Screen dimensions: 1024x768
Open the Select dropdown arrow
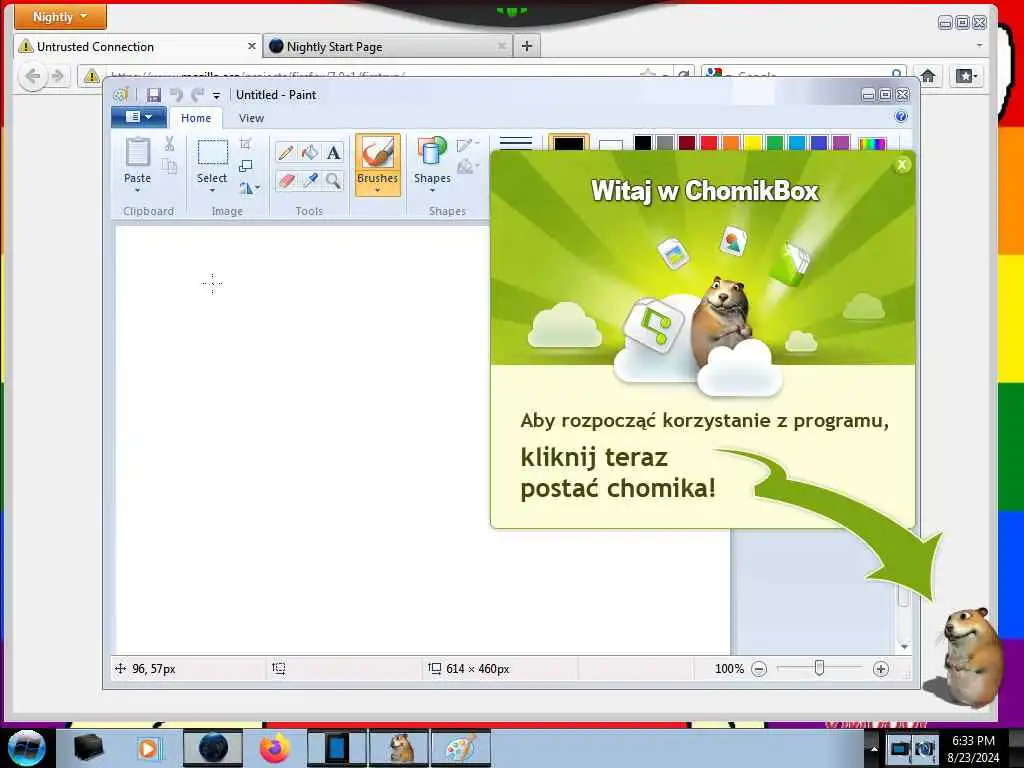212,191
